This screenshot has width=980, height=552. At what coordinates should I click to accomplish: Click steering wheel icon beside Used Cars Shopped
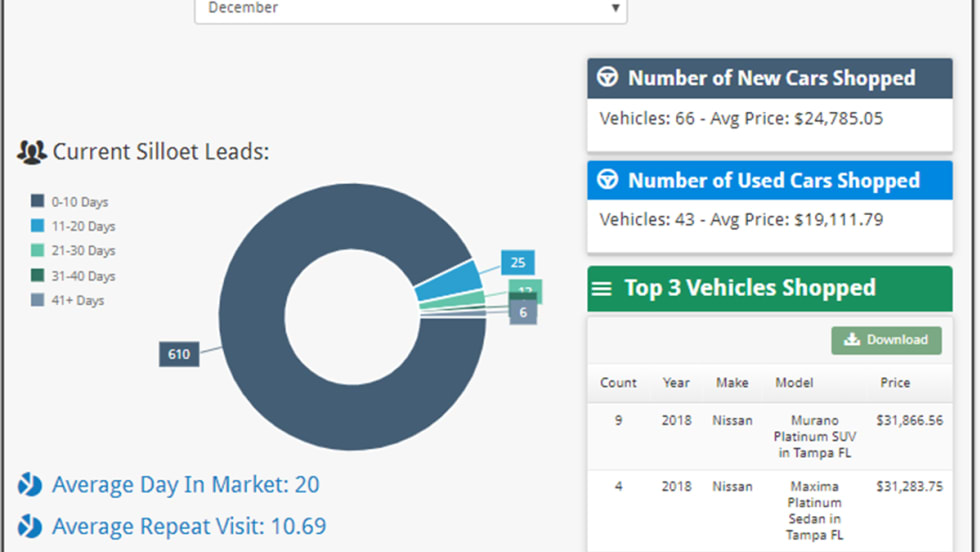point(607,181)
